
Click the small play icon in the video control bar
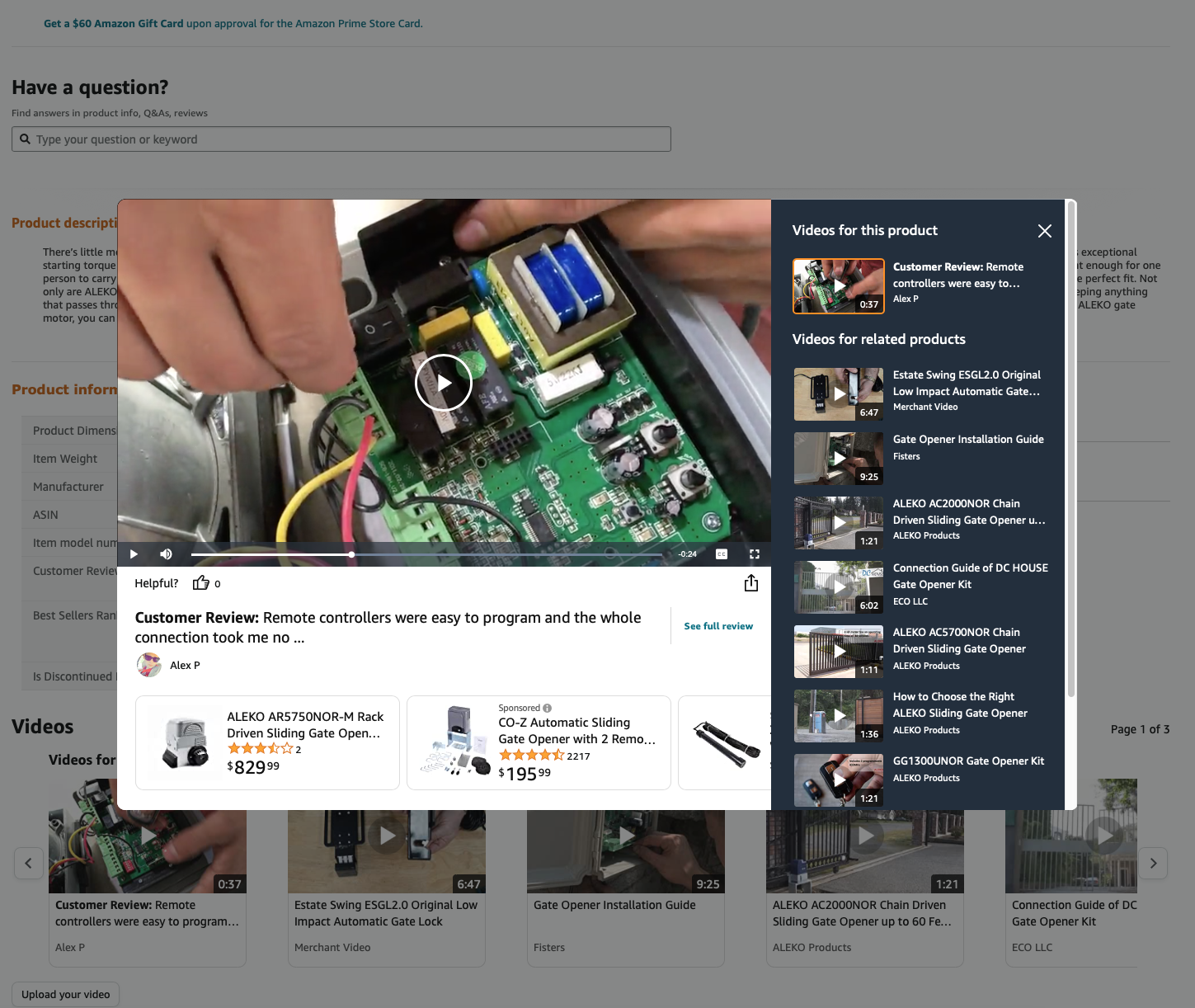[134, 554]
